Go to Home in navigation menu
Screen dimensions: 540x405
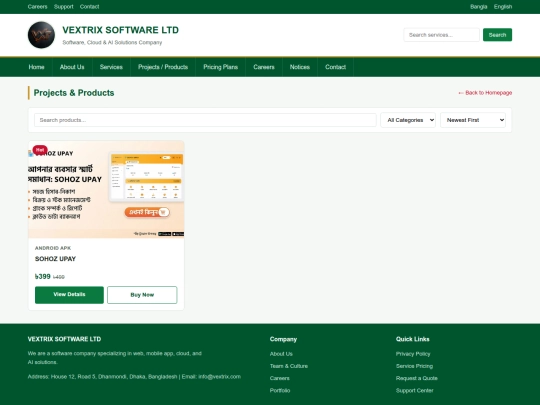point(37,67)
